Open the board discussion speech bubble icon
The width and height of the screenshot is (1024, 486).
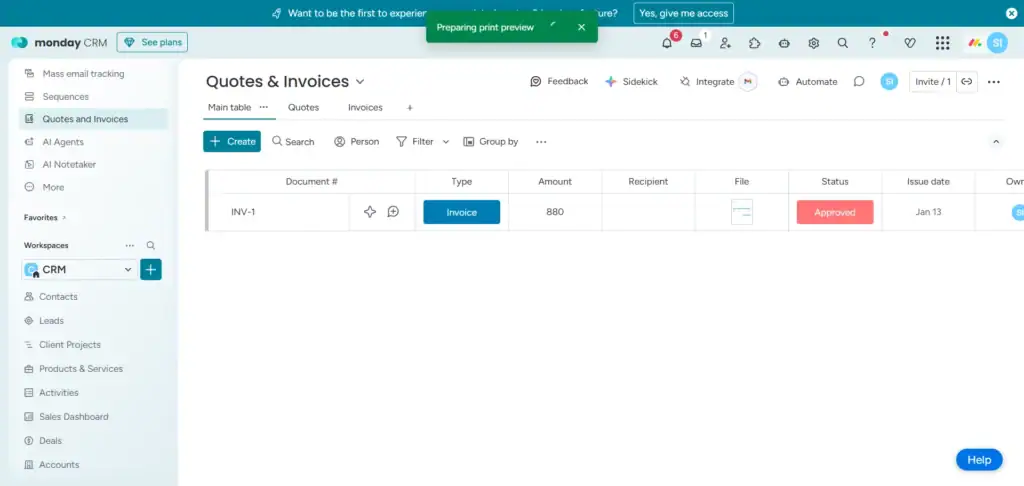(859, 82)
